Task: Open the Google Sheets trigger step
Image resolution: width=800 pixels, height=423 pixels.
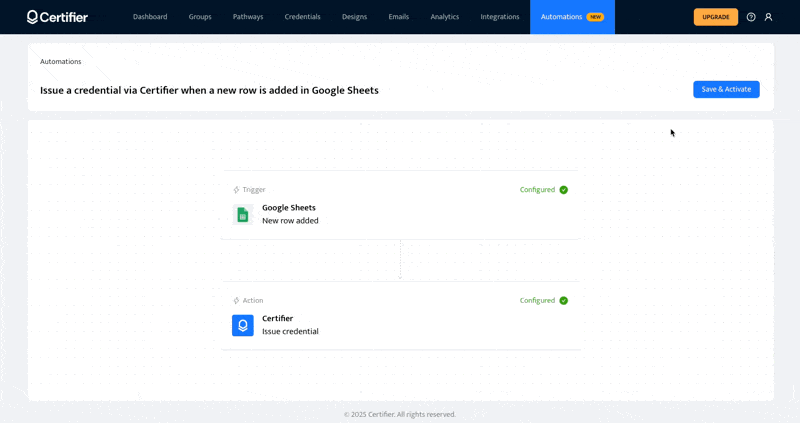Action: click(401, 205)
